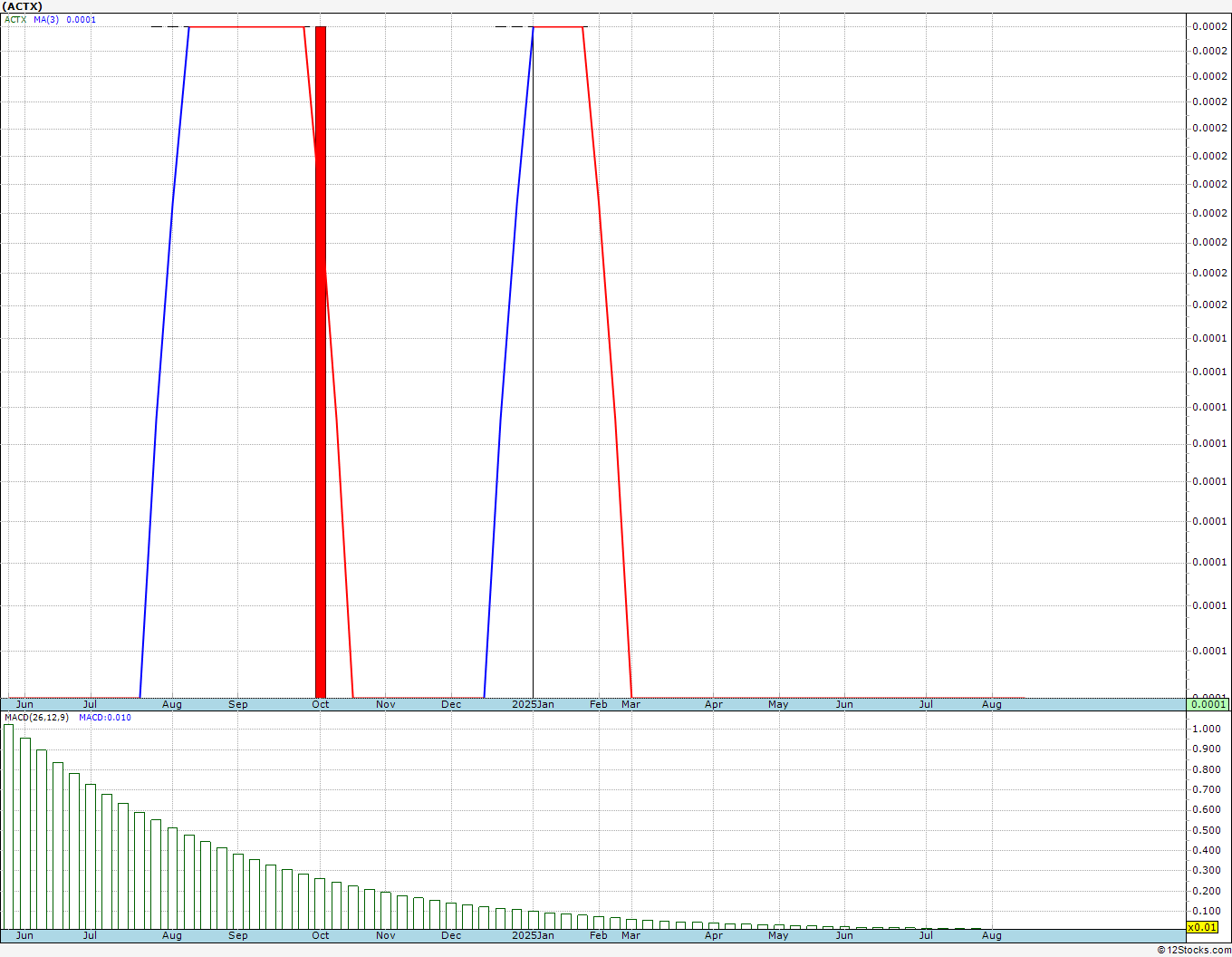The image size is (1232, 957).
Task: Click the (ACTX) ticker title
Action: tap(24, 6)
